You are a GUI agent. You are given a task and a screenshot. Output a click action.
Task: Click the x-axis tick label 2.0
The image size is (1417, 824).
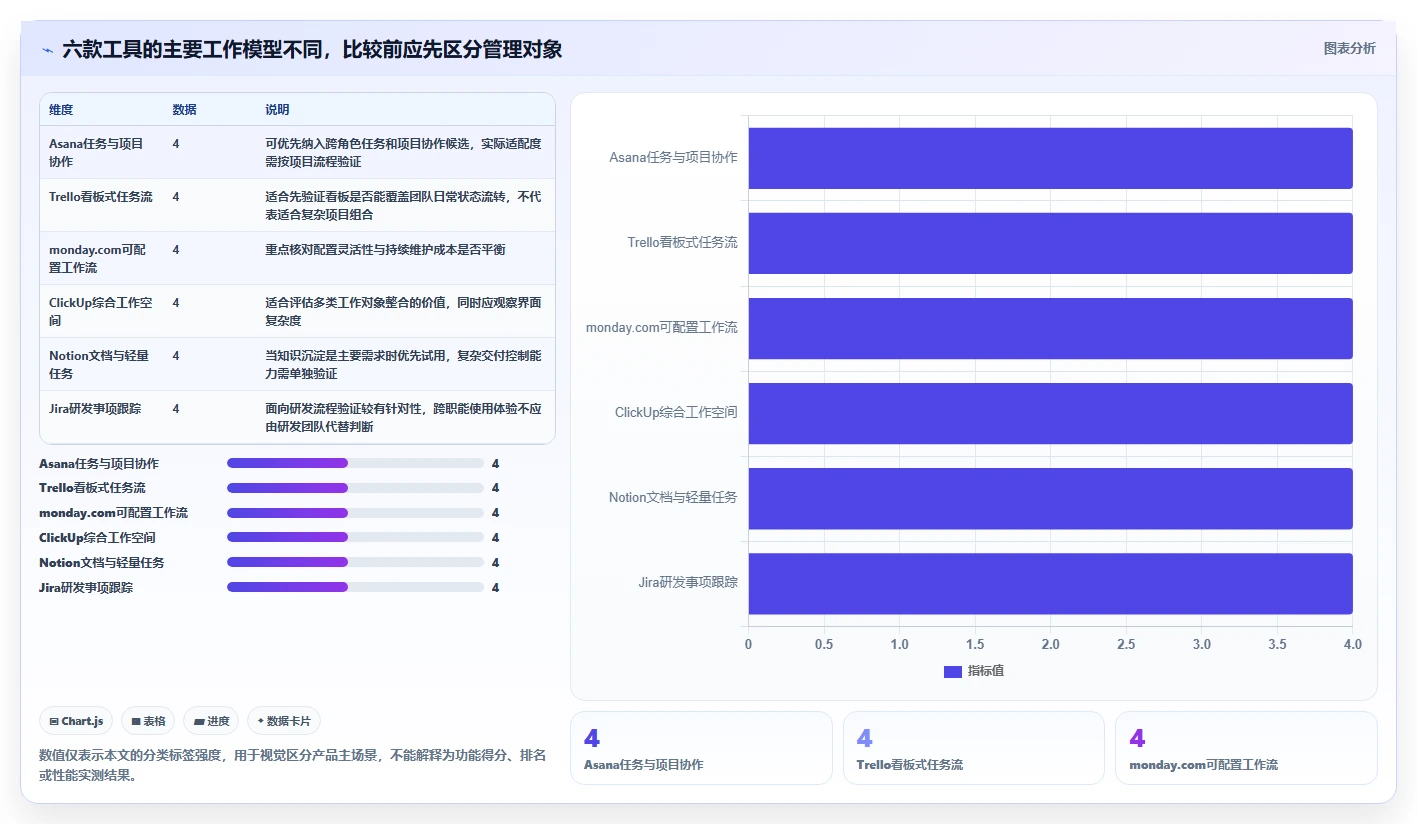pos(1050,645)
